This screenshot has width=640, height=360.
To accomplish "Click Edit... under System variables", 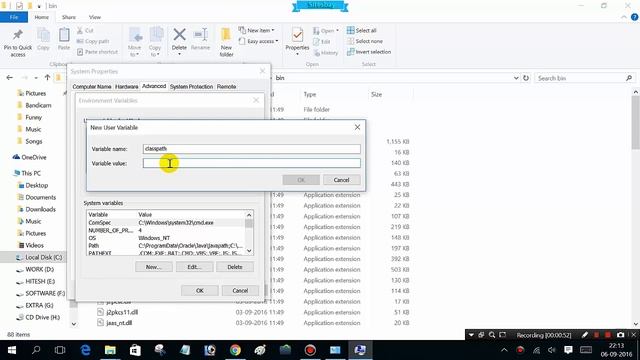I will tap(194, 267).
